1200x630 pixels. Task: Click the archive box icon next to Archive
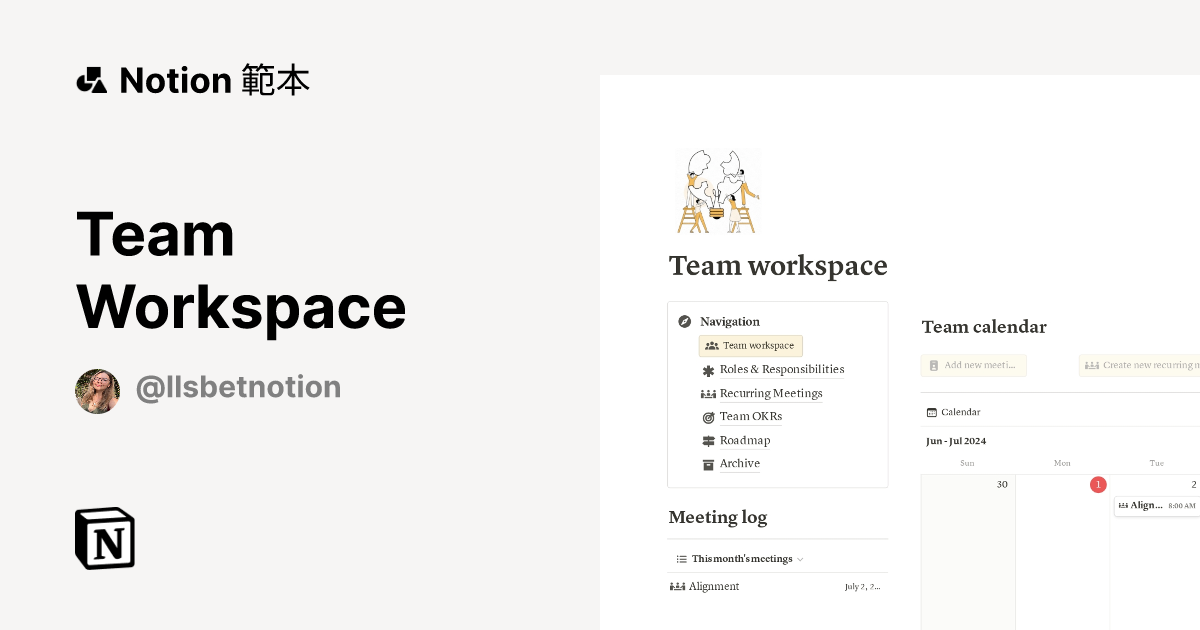click(x=708, y=464)
